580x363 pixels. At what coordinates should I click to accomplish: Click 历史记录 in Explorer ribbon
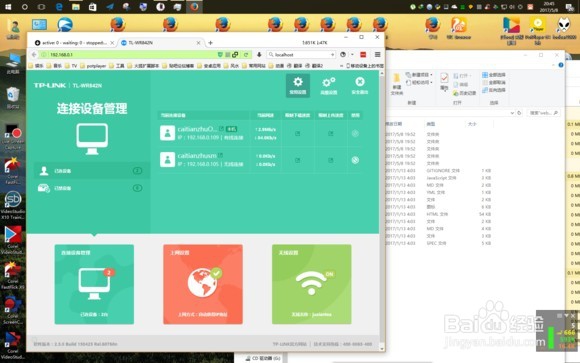(x=464, y=93)
